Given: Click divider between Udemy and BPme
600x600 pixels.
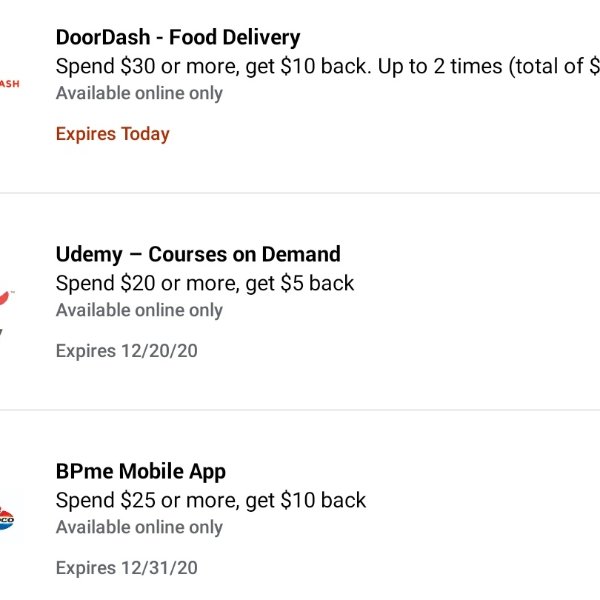Looking at the screenshot, I should coord(300,410).
